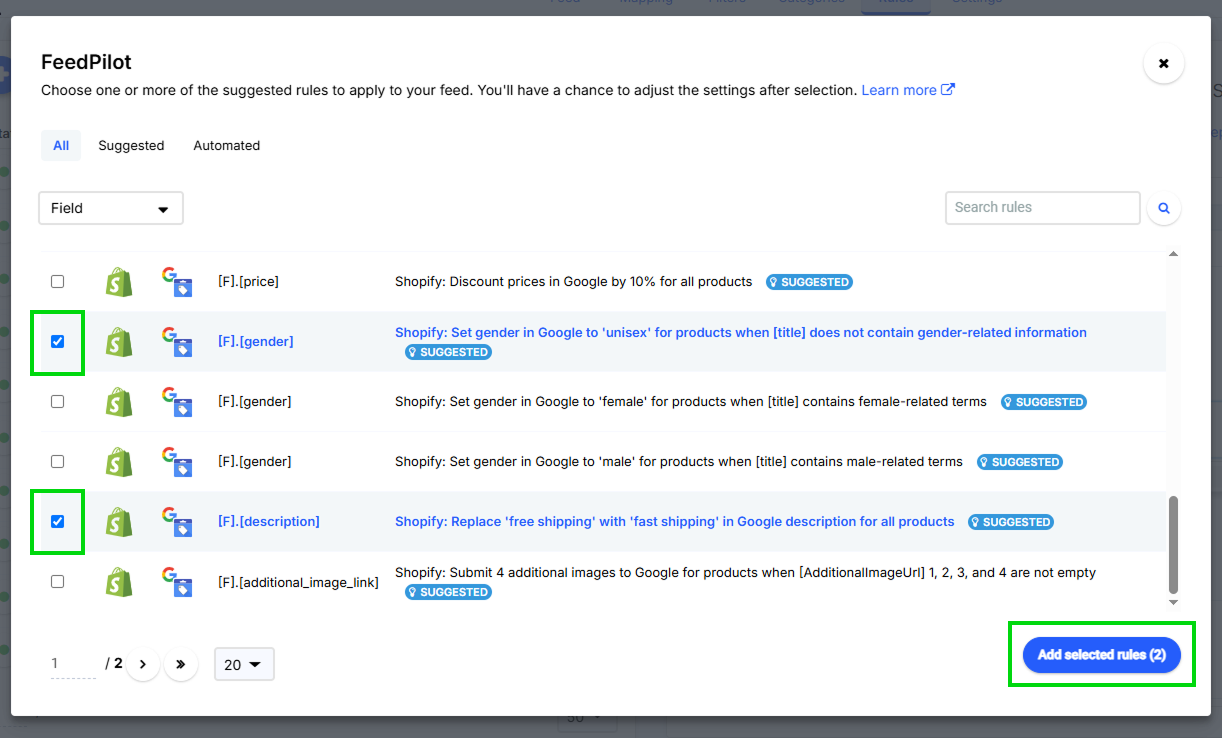Uncheck the 'free shipping' description rule
Screen dimensions: 1222x738
point(57,521)
